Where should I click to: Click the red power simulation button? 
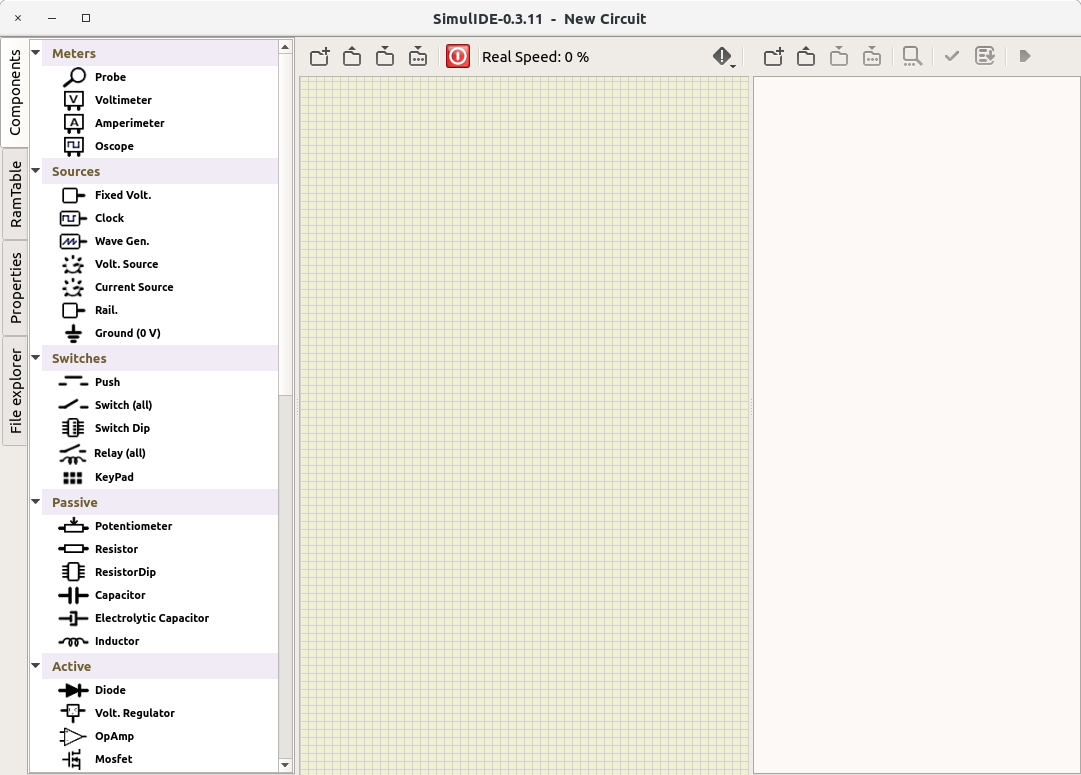[458, 57]
